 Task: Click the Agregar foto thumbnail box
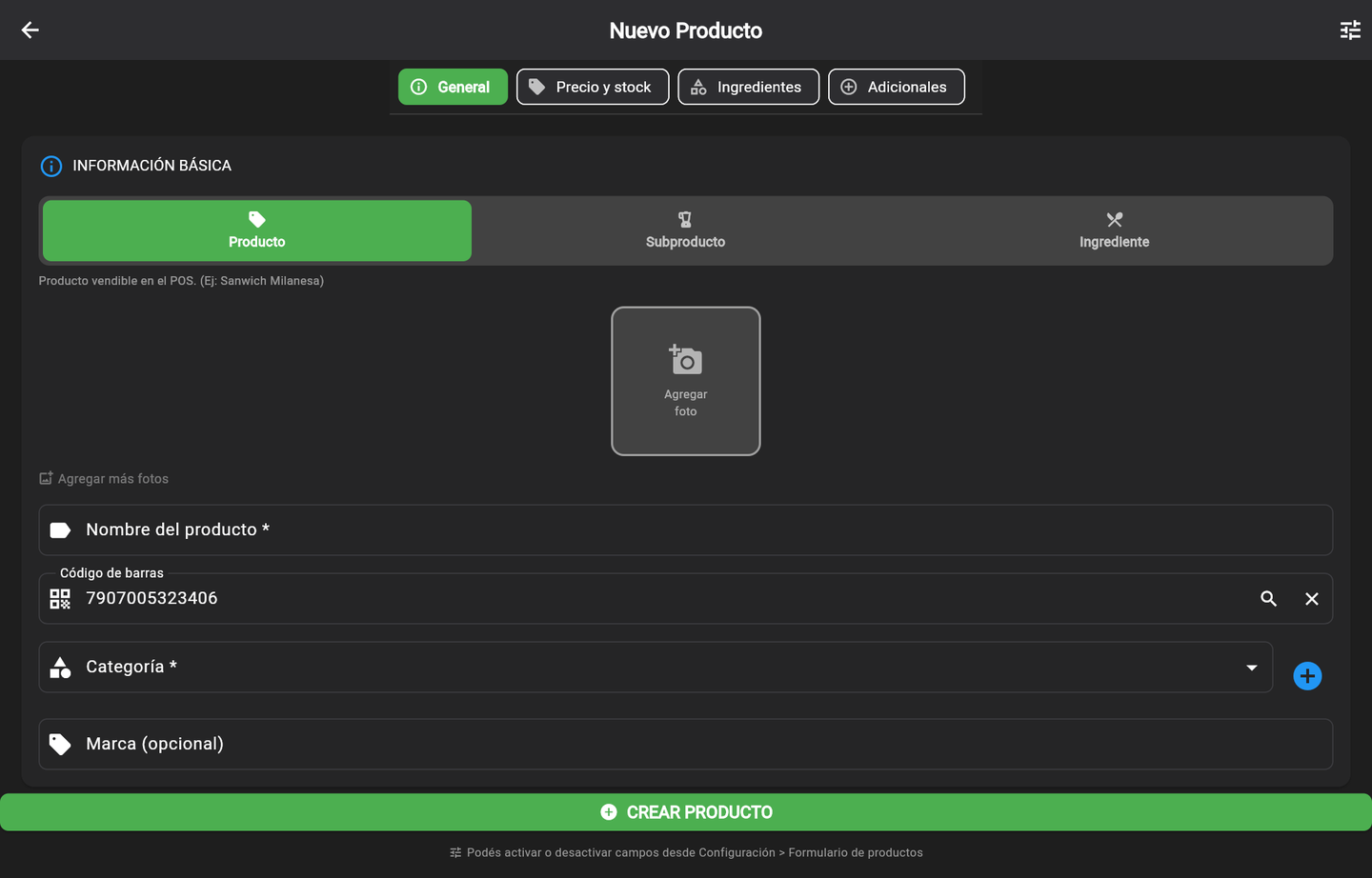(x=686, y=381)
